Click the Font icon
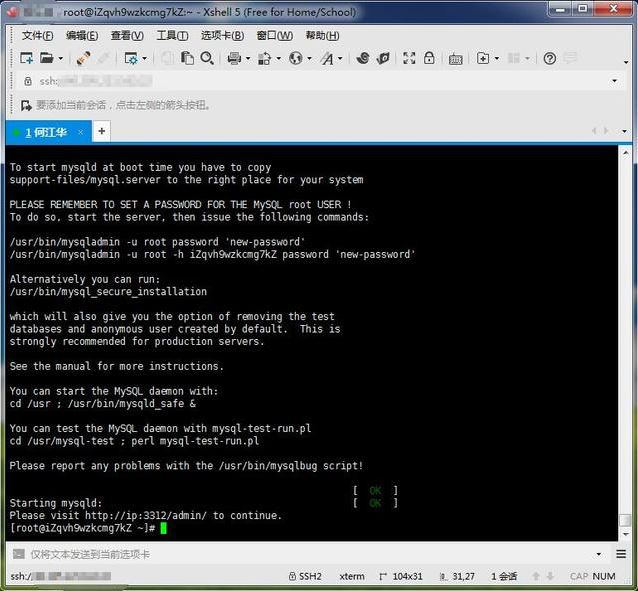This screenshot has width=638, height=591. (327, 59)
